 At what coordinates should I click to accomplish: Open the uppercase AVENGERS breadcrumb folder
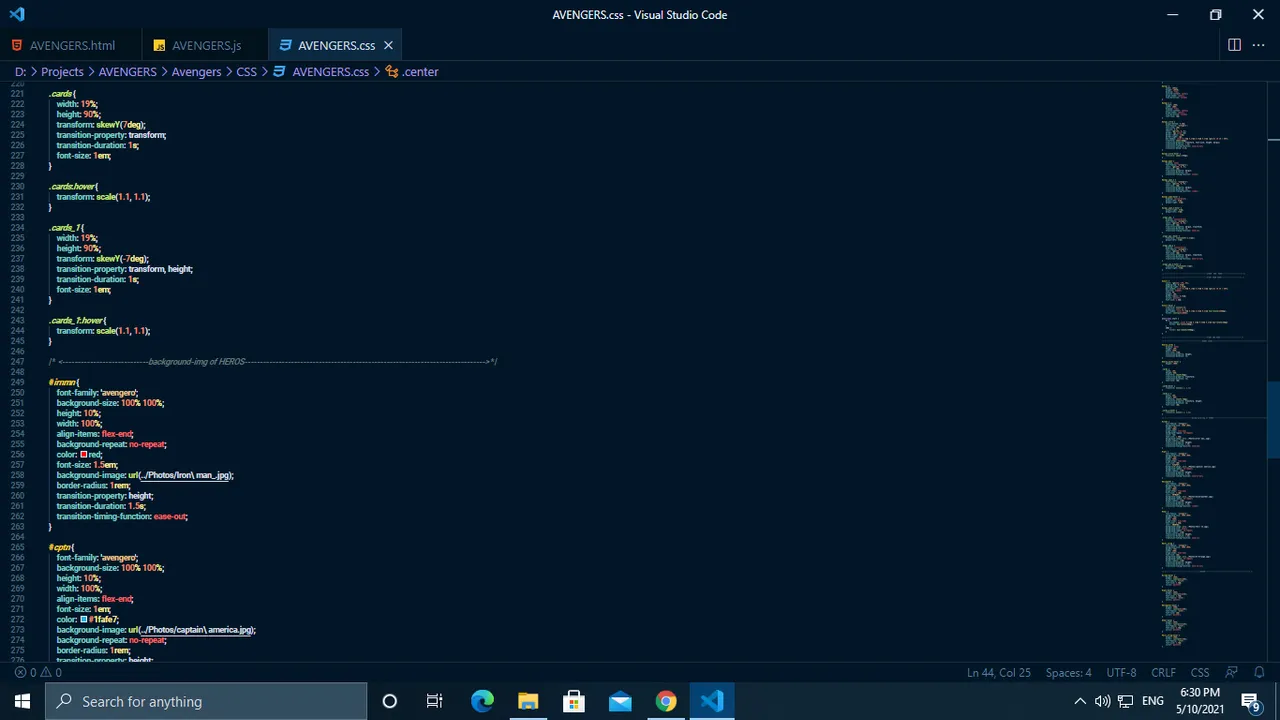click(x=127, y=72)
